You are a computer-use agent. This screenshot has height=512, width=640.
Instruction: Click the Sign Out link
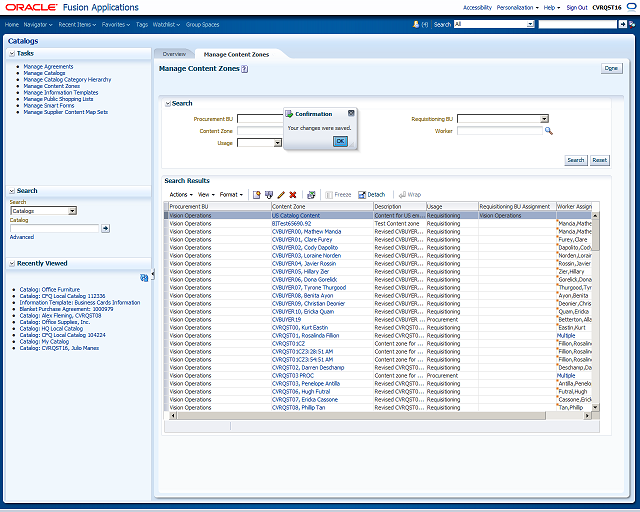(x=577, y=7)
